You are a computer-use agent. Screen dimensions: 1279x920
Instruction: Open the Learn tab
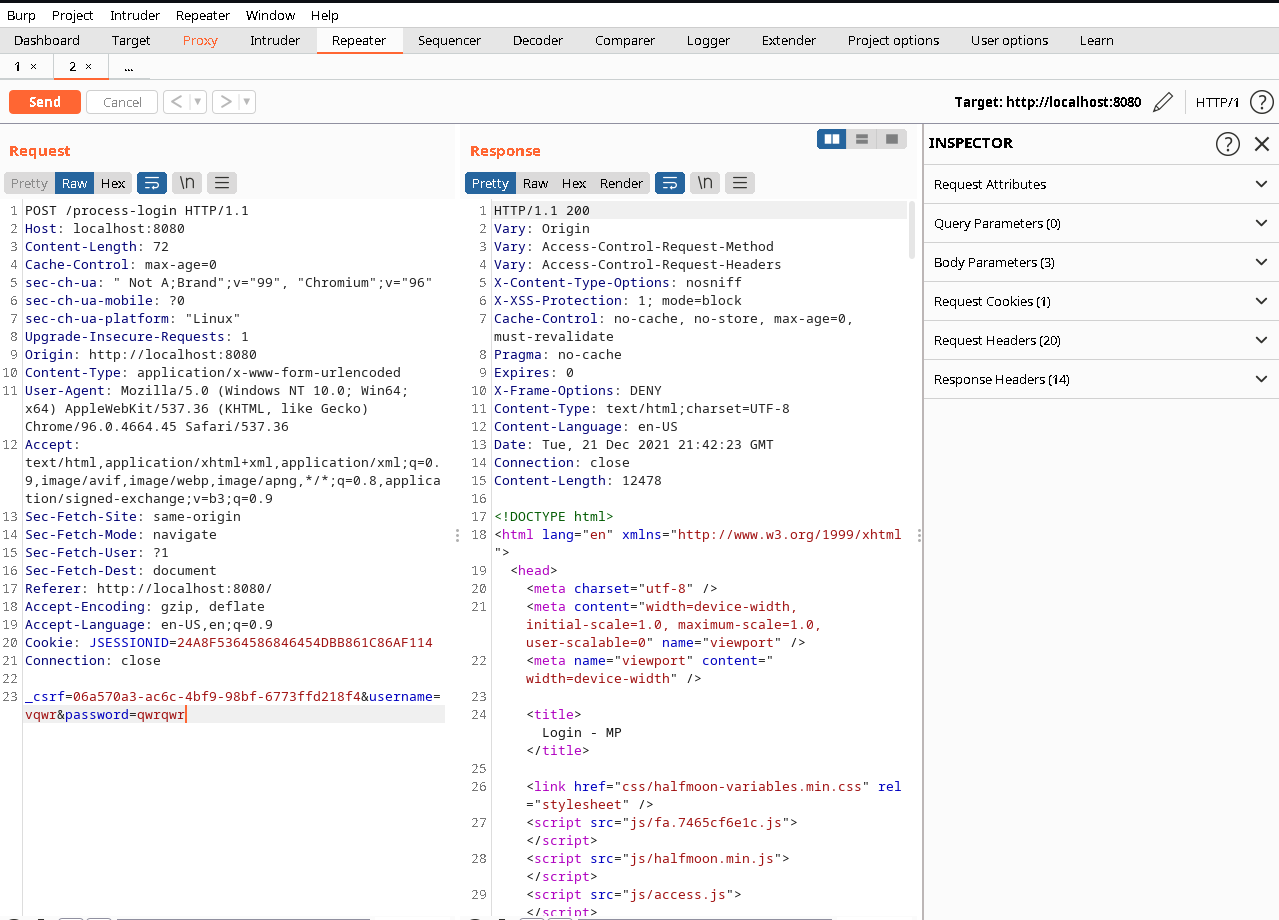1097,41
